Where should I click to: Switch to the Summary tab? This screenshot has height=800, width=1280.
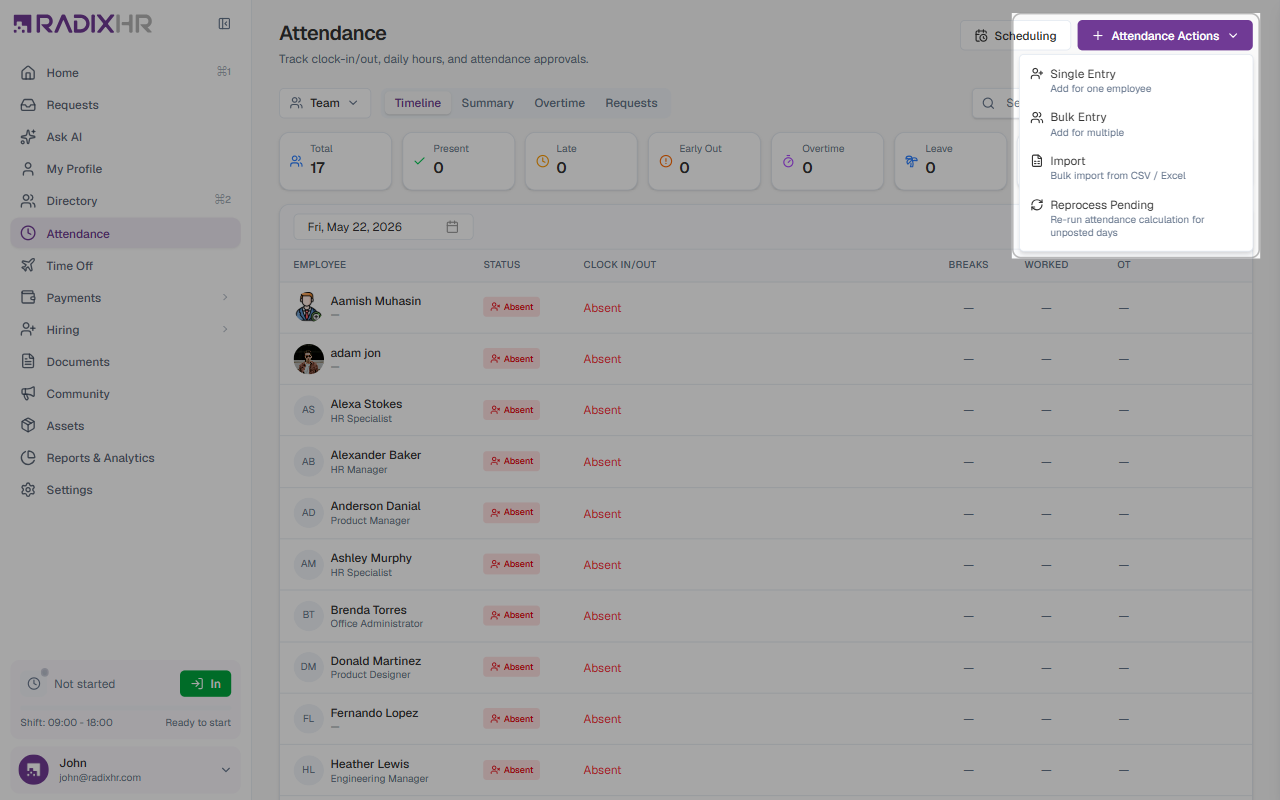tap(487, 103)
